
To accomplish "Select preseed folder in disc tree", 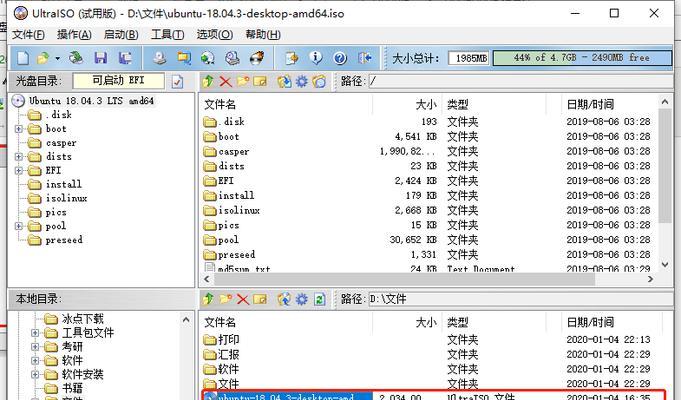I will click(64, 240).
